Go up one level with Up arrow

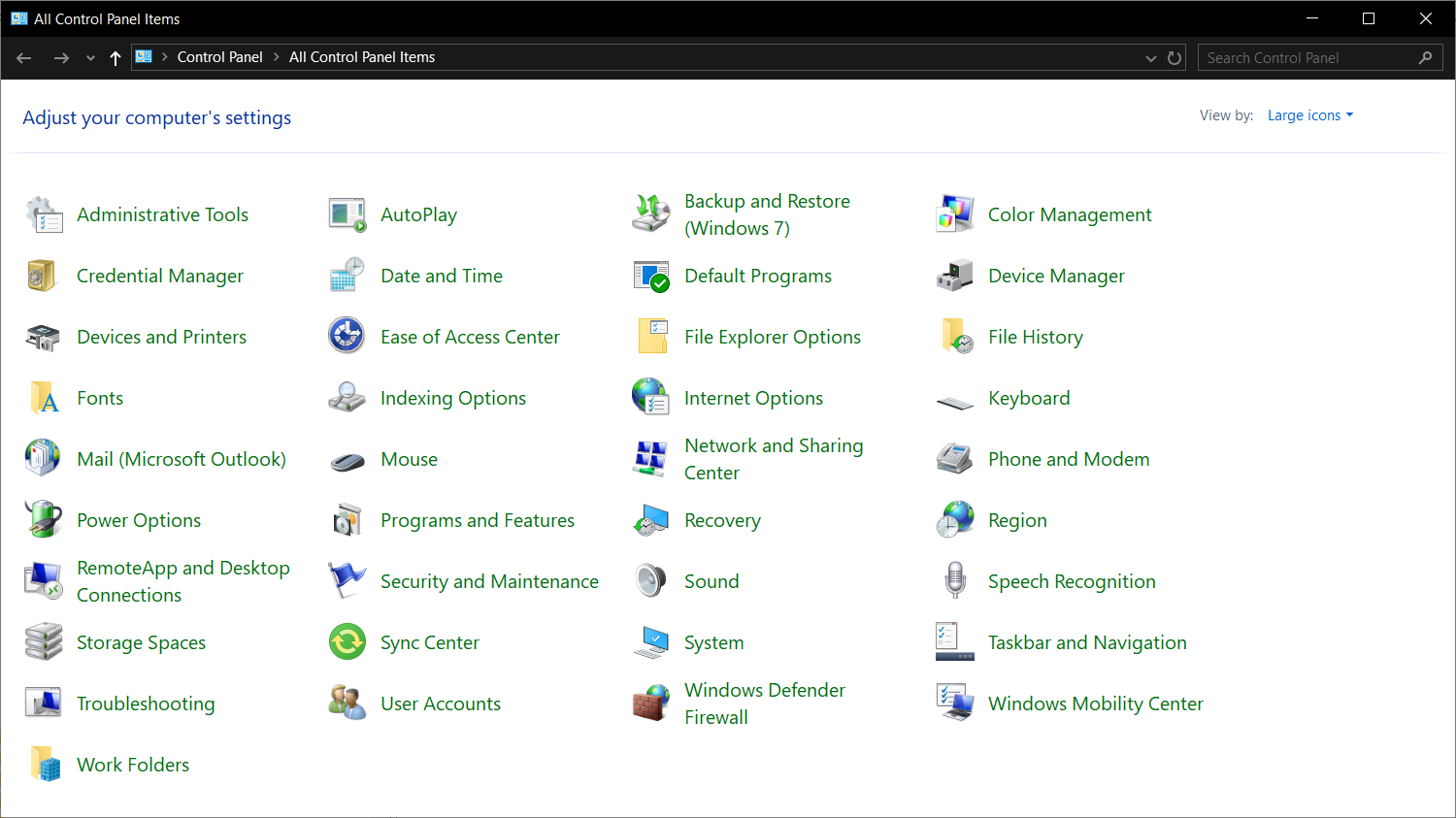coord(116,58)
